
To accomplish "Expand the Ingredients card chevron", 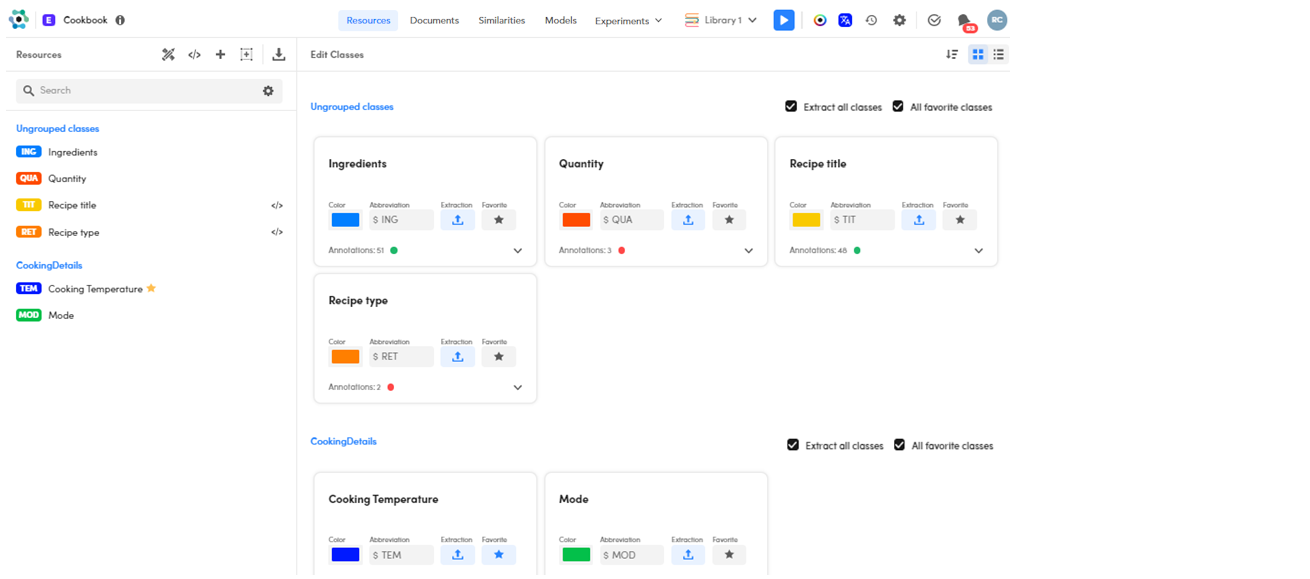I will click(518, 251).
